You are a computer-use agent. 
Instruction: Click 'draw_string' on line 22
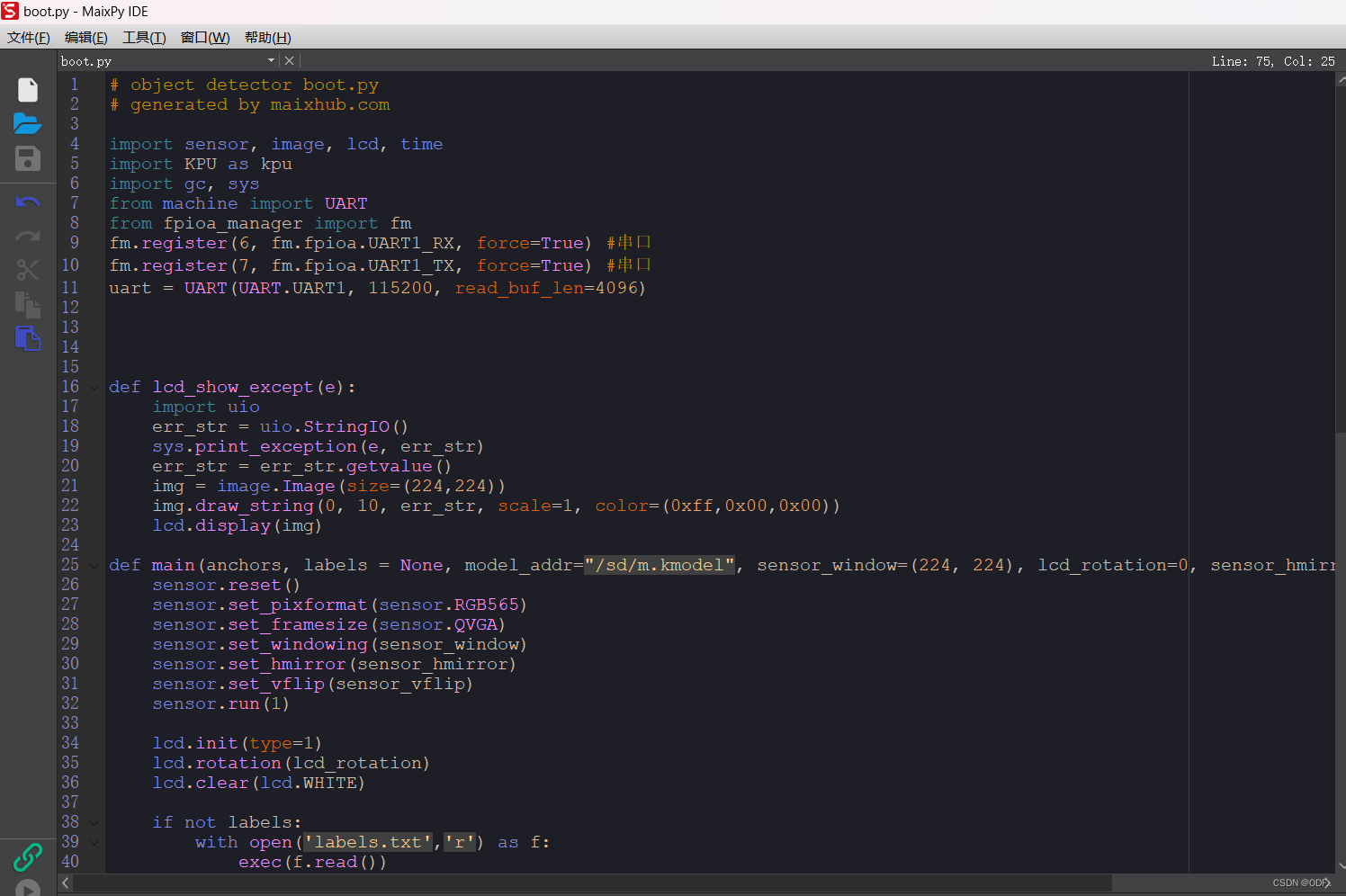click(255, 506)
